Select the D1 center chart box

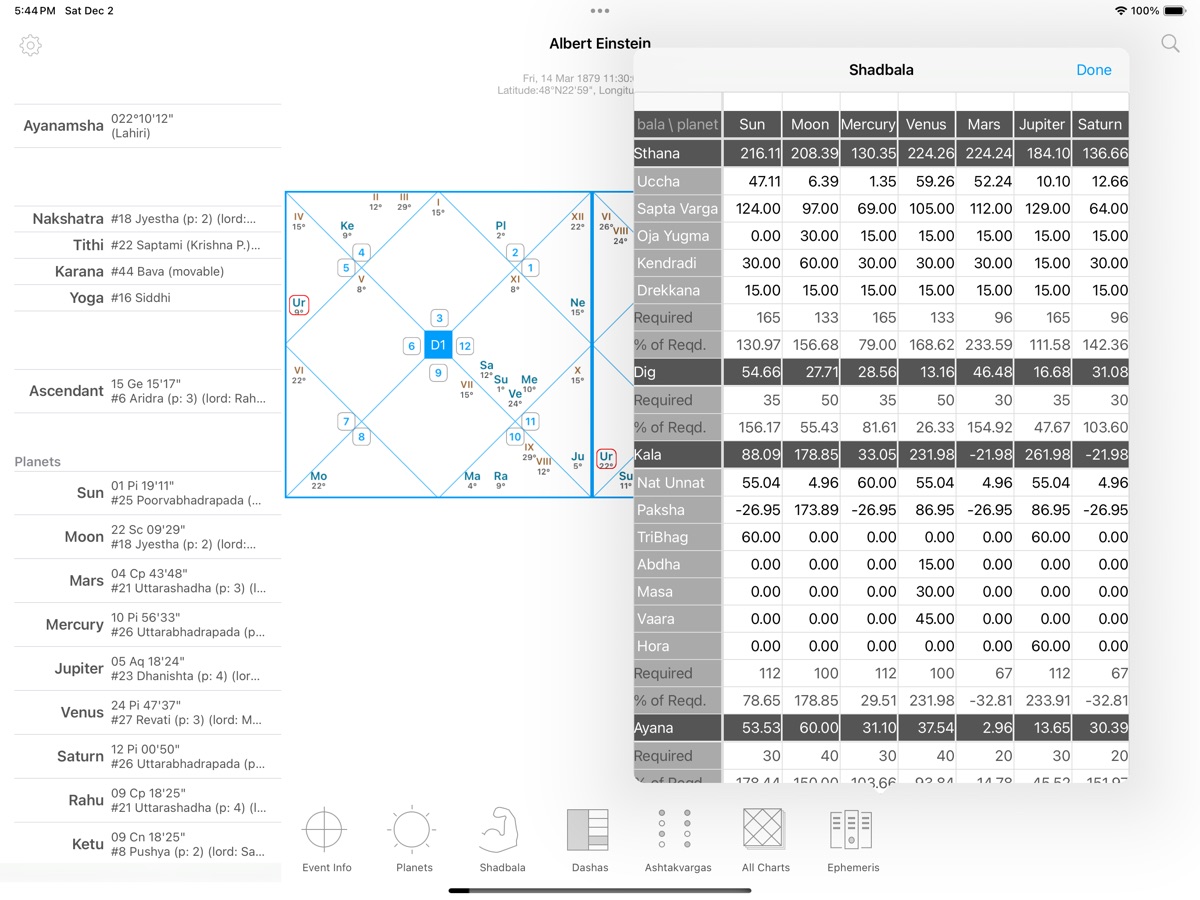point(438,345)
